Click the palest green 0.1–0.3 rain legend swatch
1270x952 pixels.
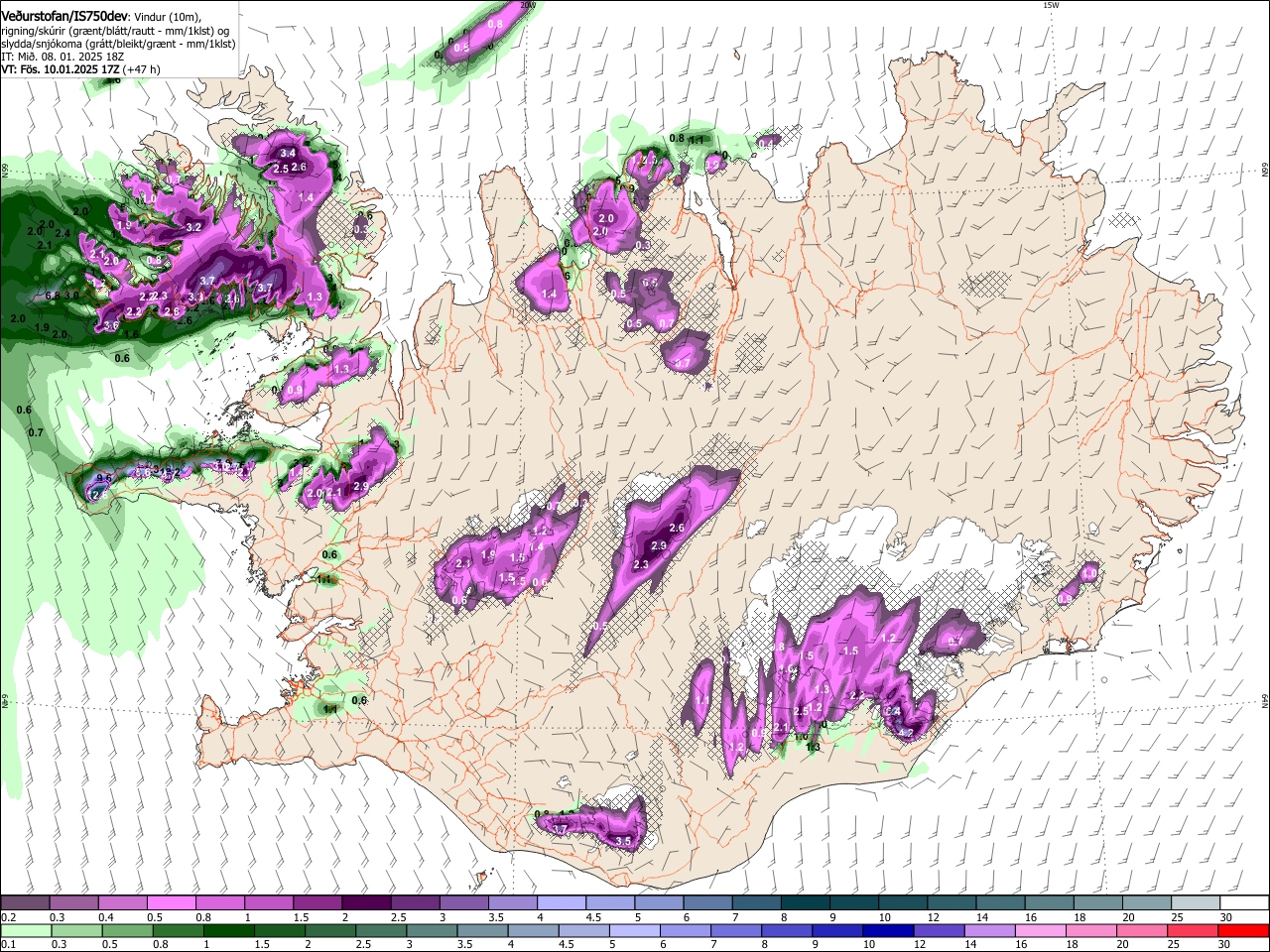pyautogui.click(x=27, y=930)
